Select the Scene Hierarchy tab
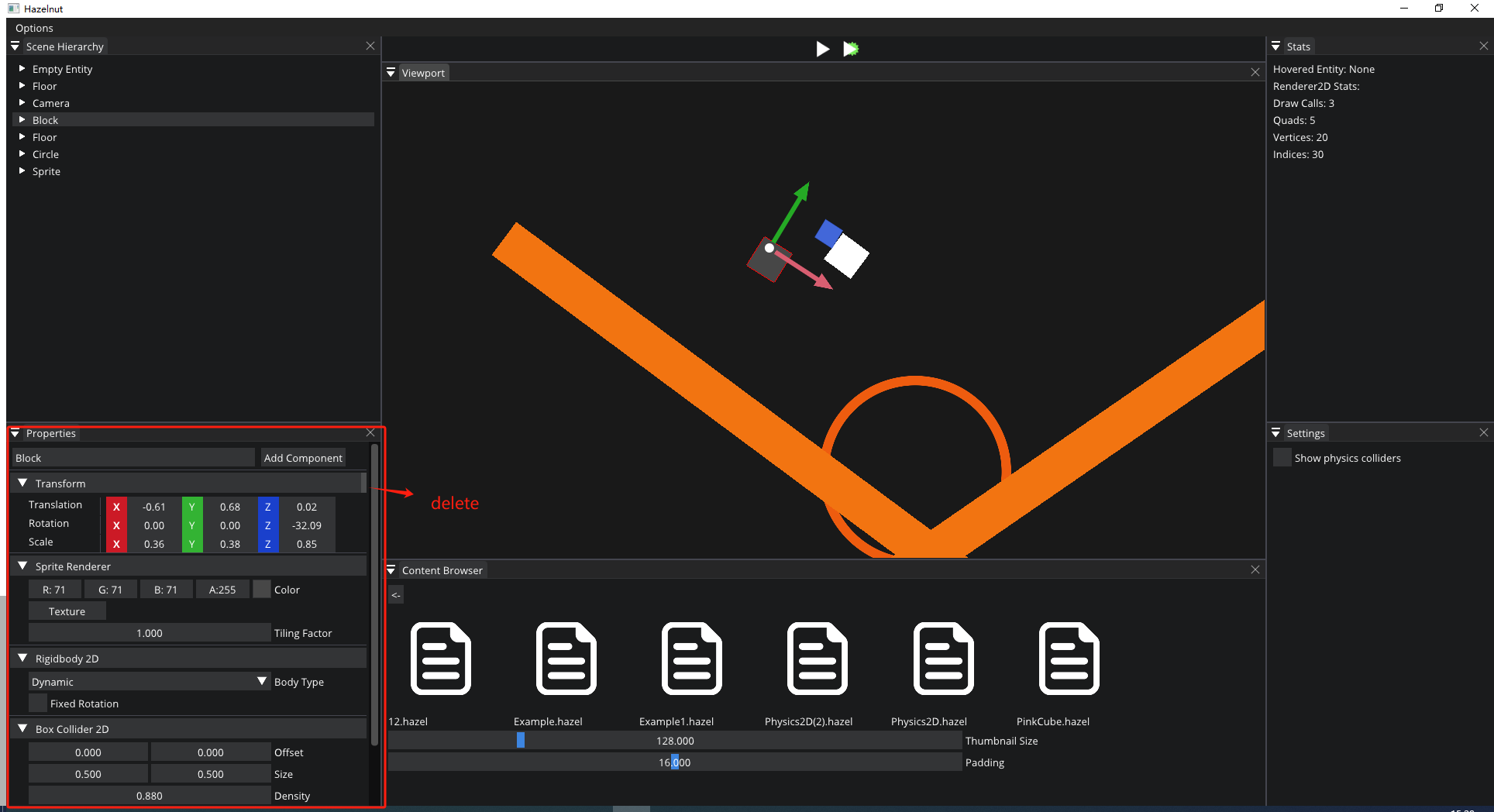Image resolution: width=1494 pixels, height=812 pixels. pos(64,46)
